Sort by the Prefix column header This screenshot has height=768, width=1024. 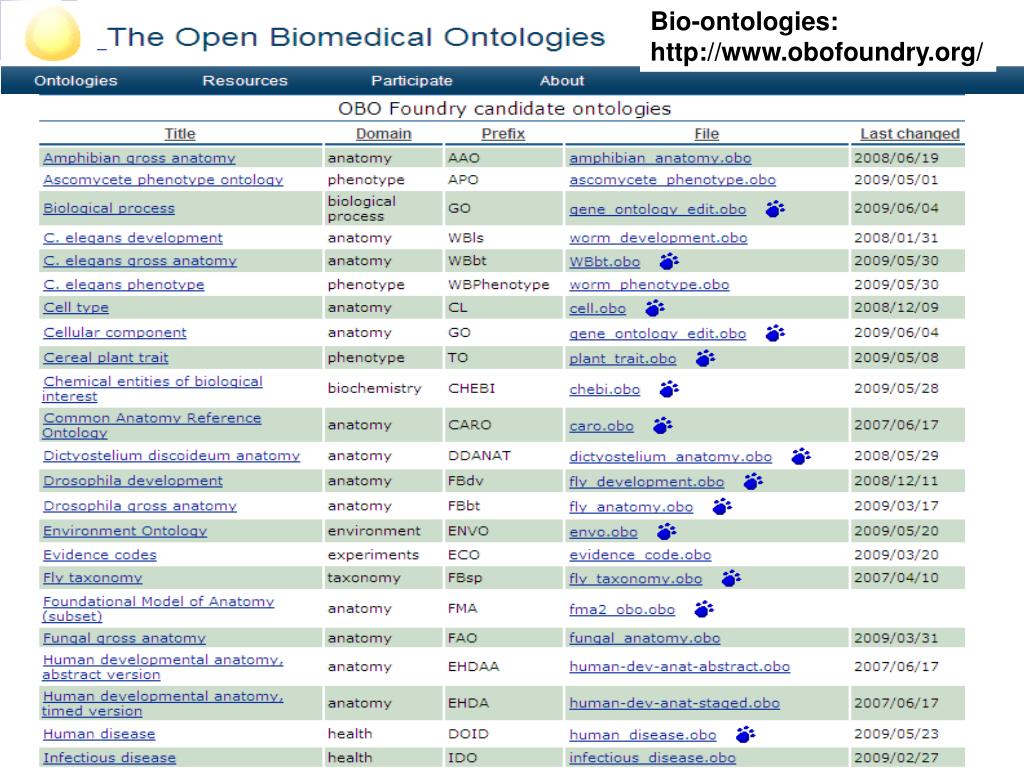pos(503,133)
